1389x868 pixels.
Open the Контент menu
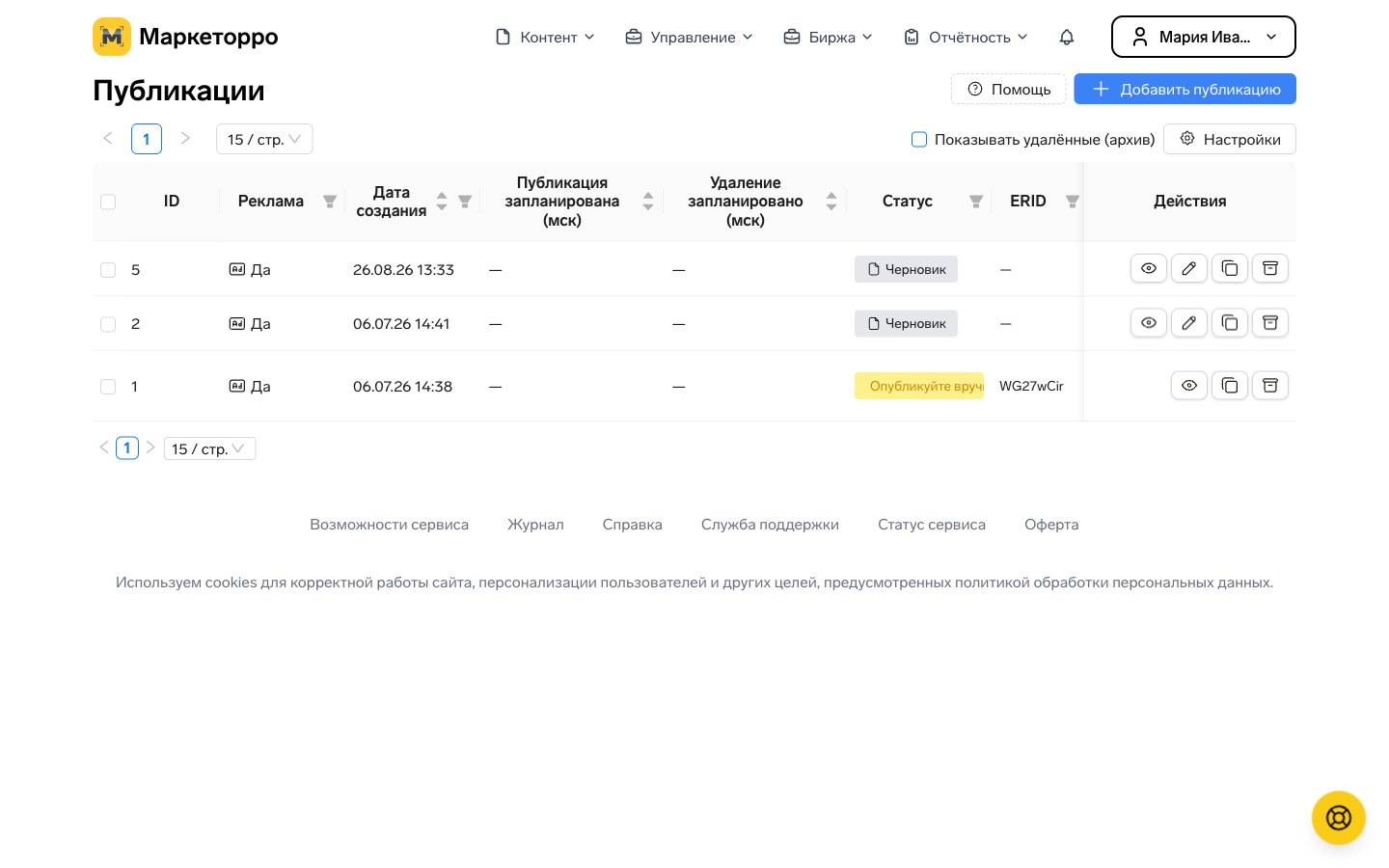click(x=545, y=37)
